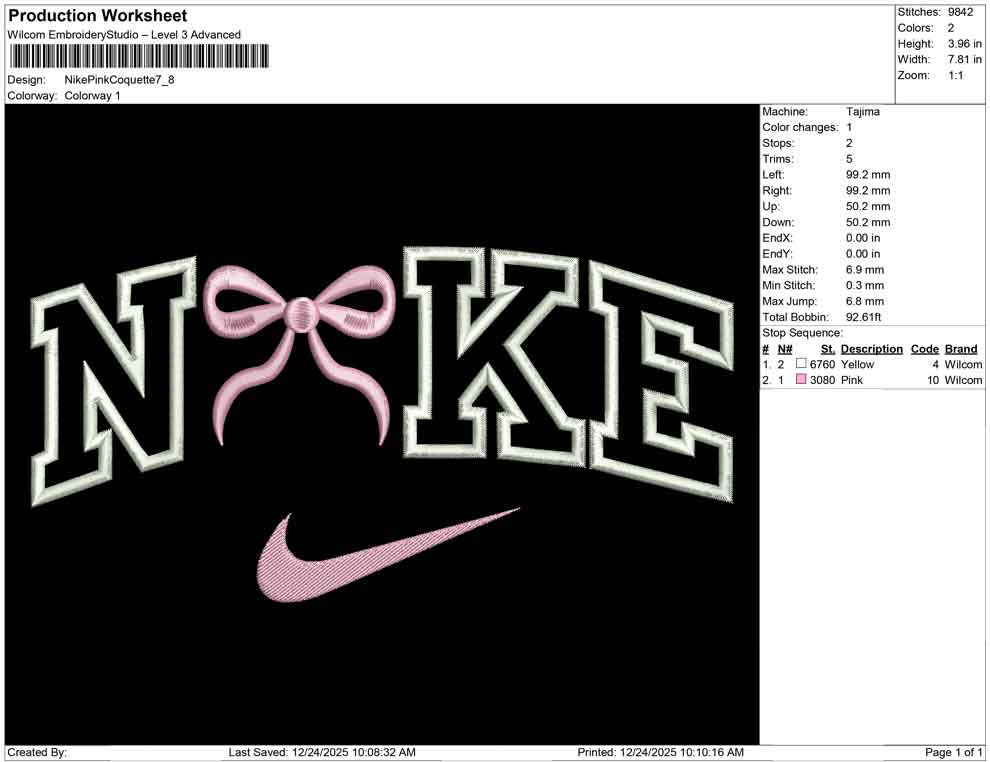
Task: Click the Stitches count 9842
Action: [x=958, y=12]
